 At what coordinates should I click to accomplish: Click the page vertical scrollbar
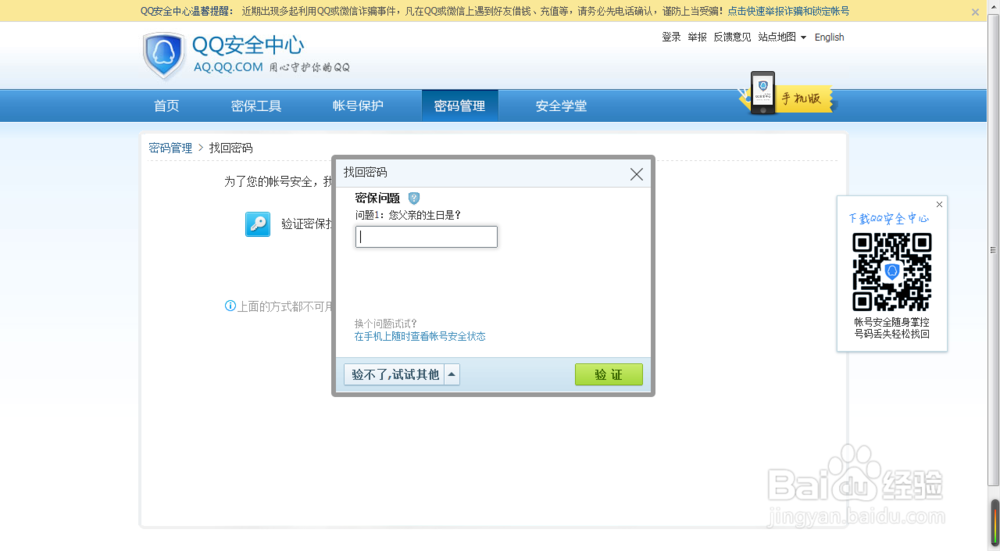(993, 251)
